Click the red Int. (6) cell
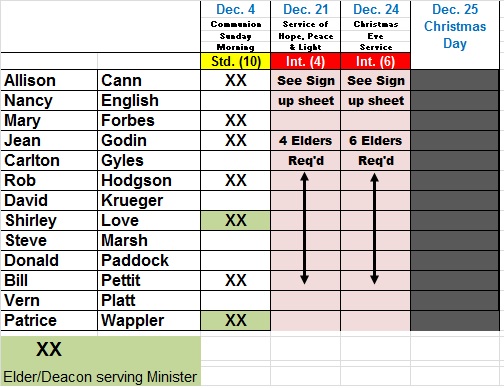Image resolution: width=504 pixels, height=388 pixels. 375,61
